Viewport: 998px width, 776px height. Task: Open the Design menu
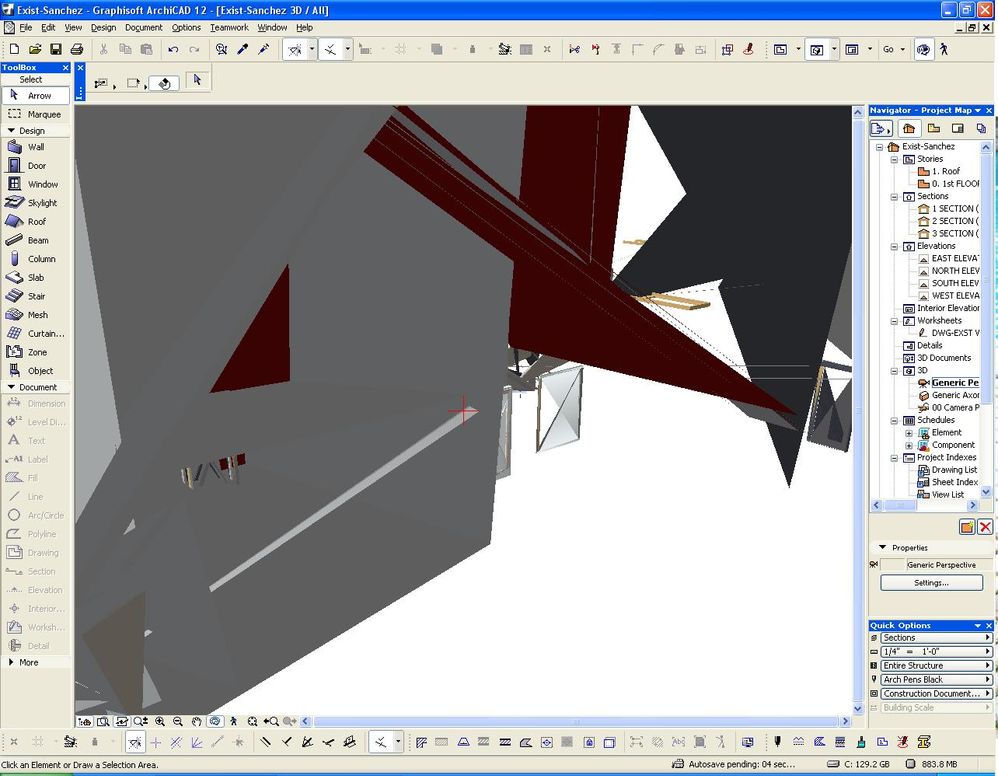[x=103, y=27]
